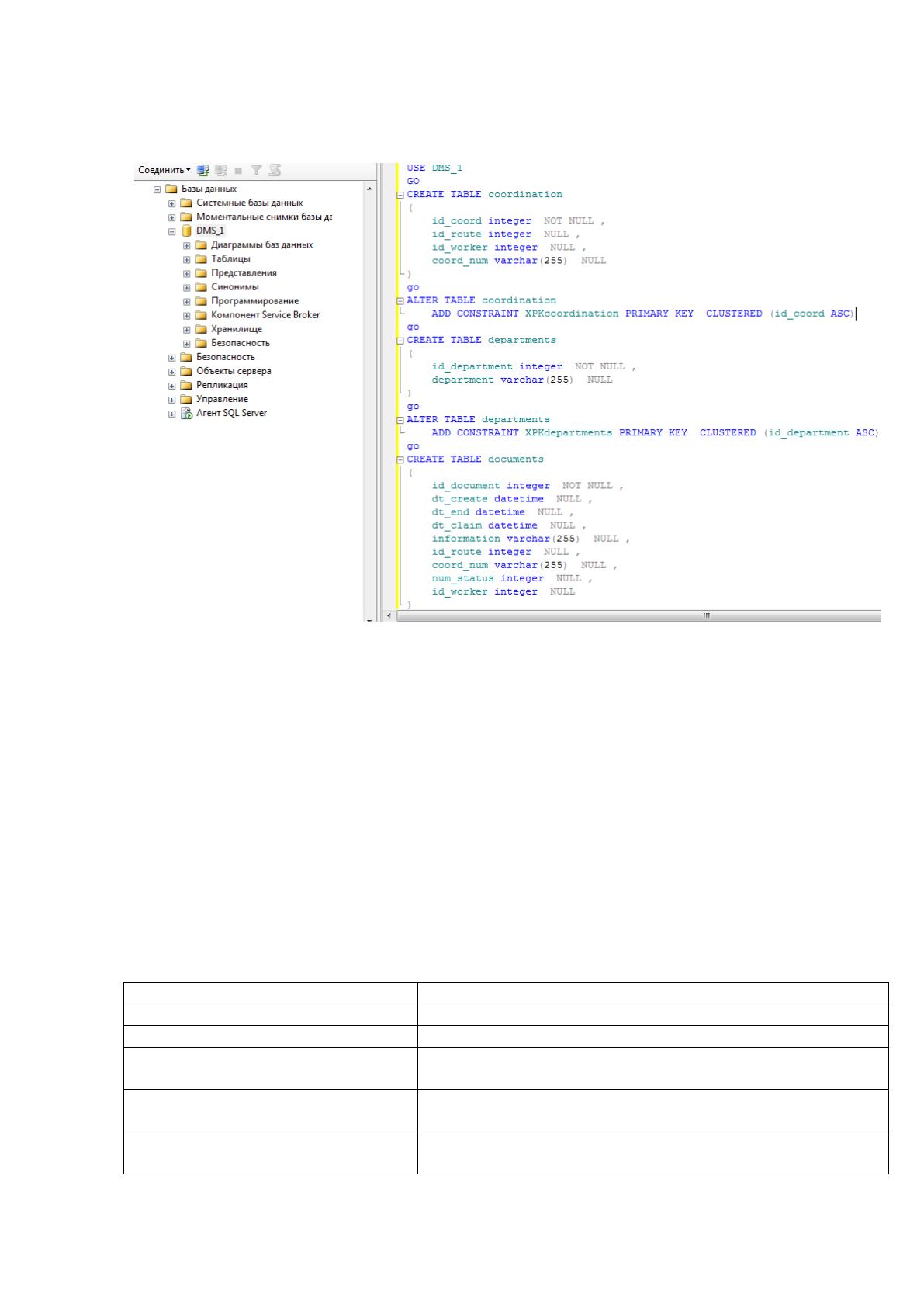The image size is (924, 1307).
Task: Click the Disconnect server icon
Action: pyautogui.click(x=221, y=169)
